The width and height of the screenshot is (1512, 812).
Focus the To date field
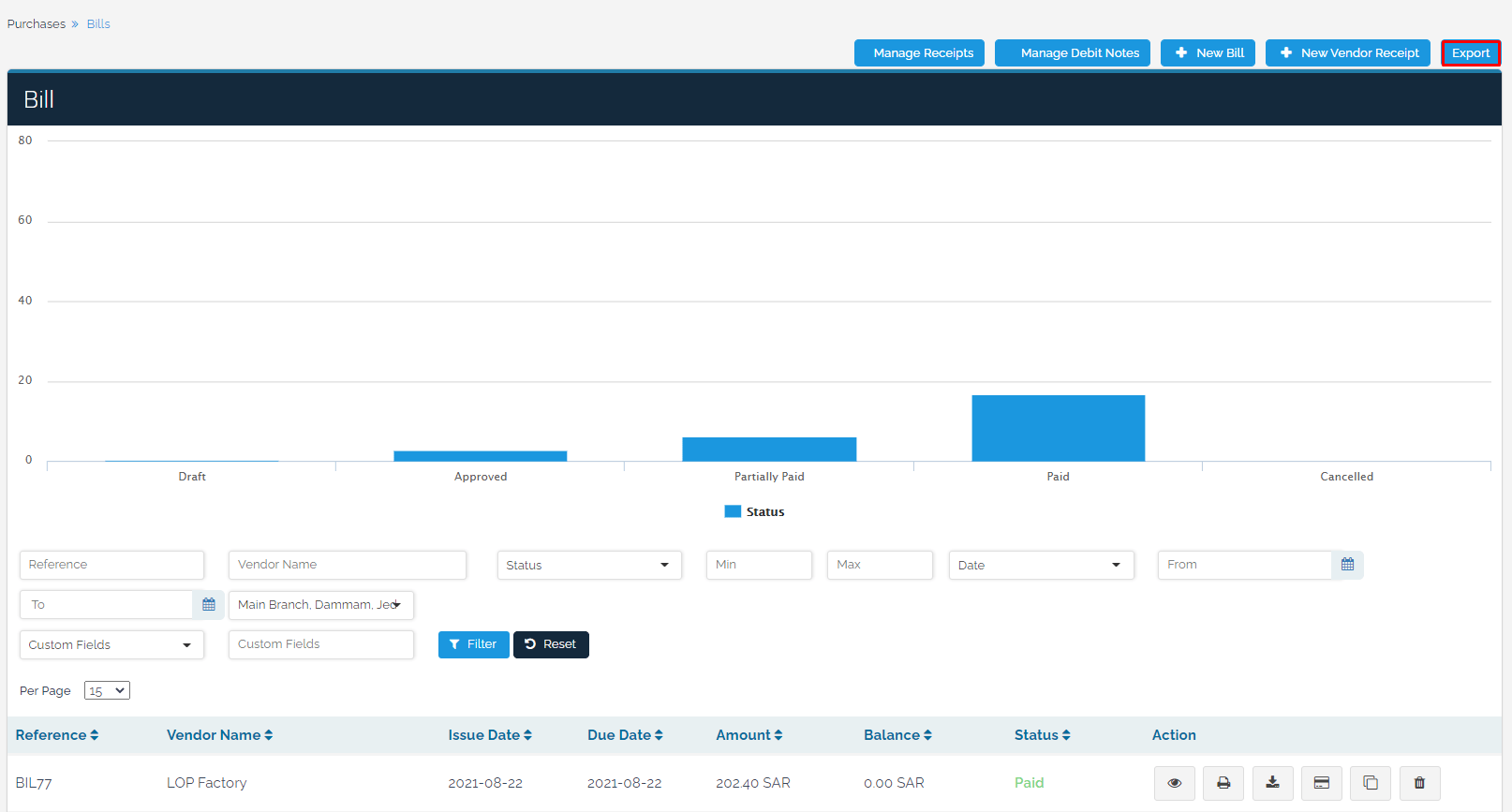(x=106, y=605)
